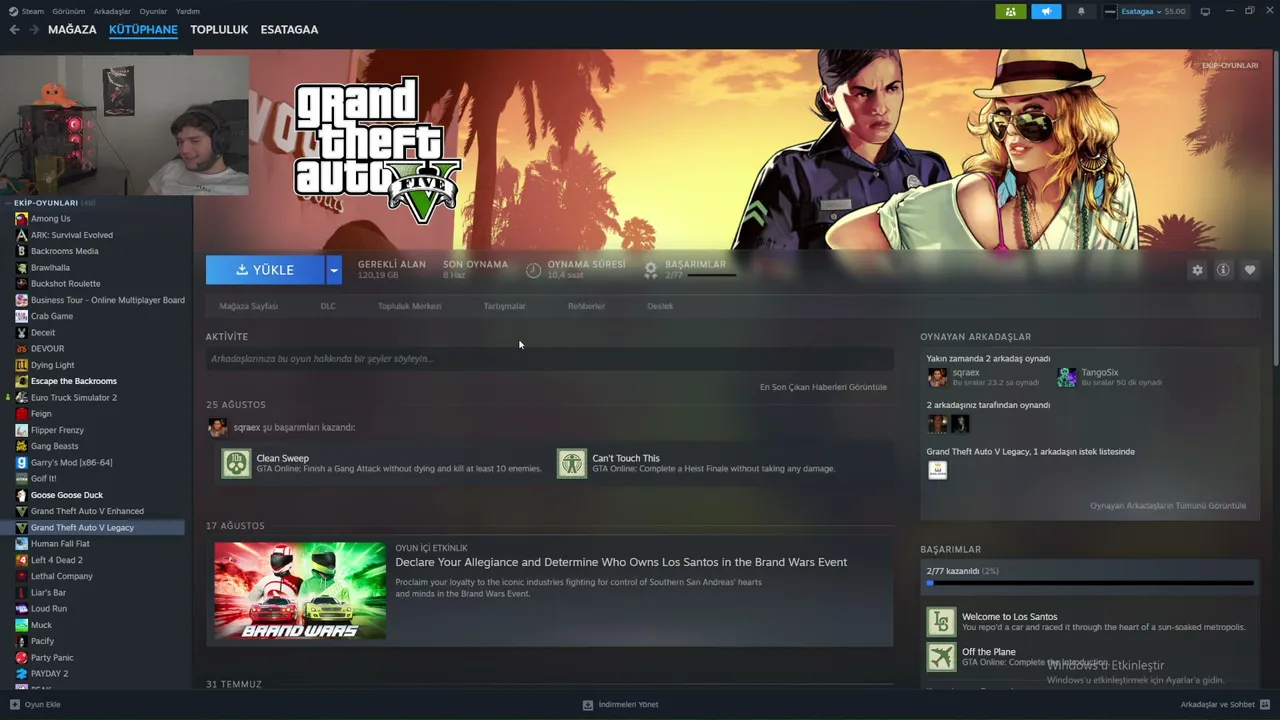Click the 2/77 achievements progress bar in the side panel
The width and height of the screenshot is (1280, 720).
[1089, 583]
